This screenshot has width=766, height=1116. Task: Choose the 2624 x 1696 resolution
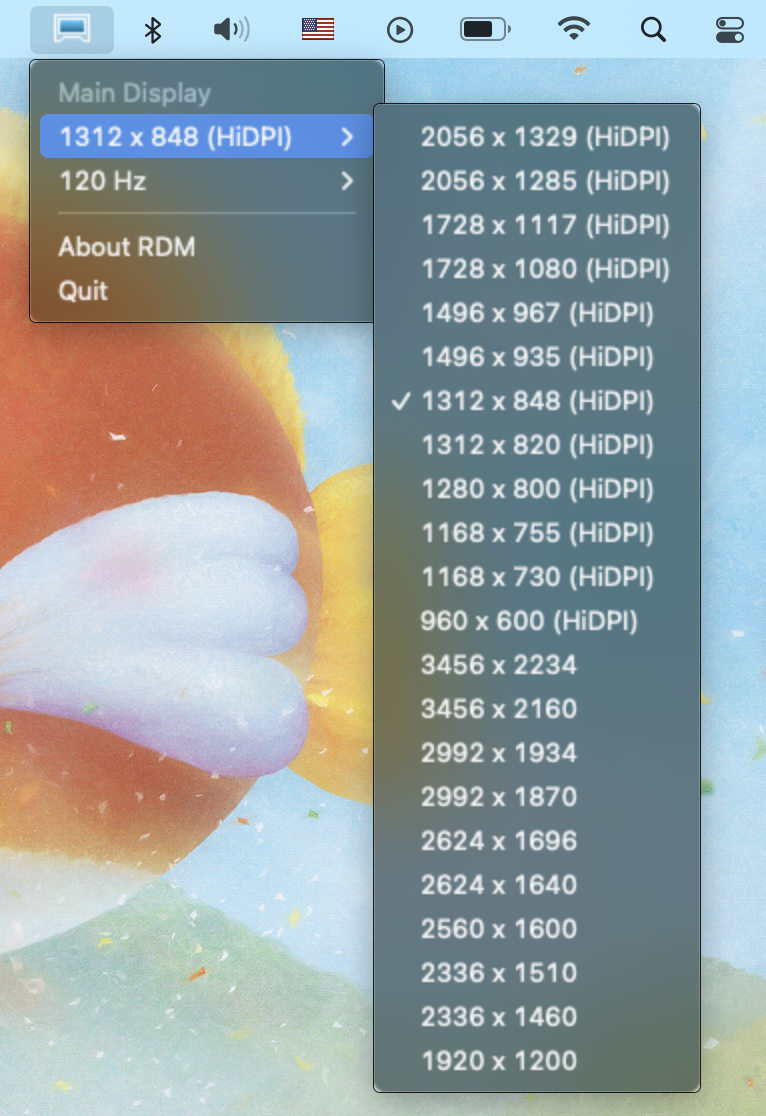[x=537, y=841]
